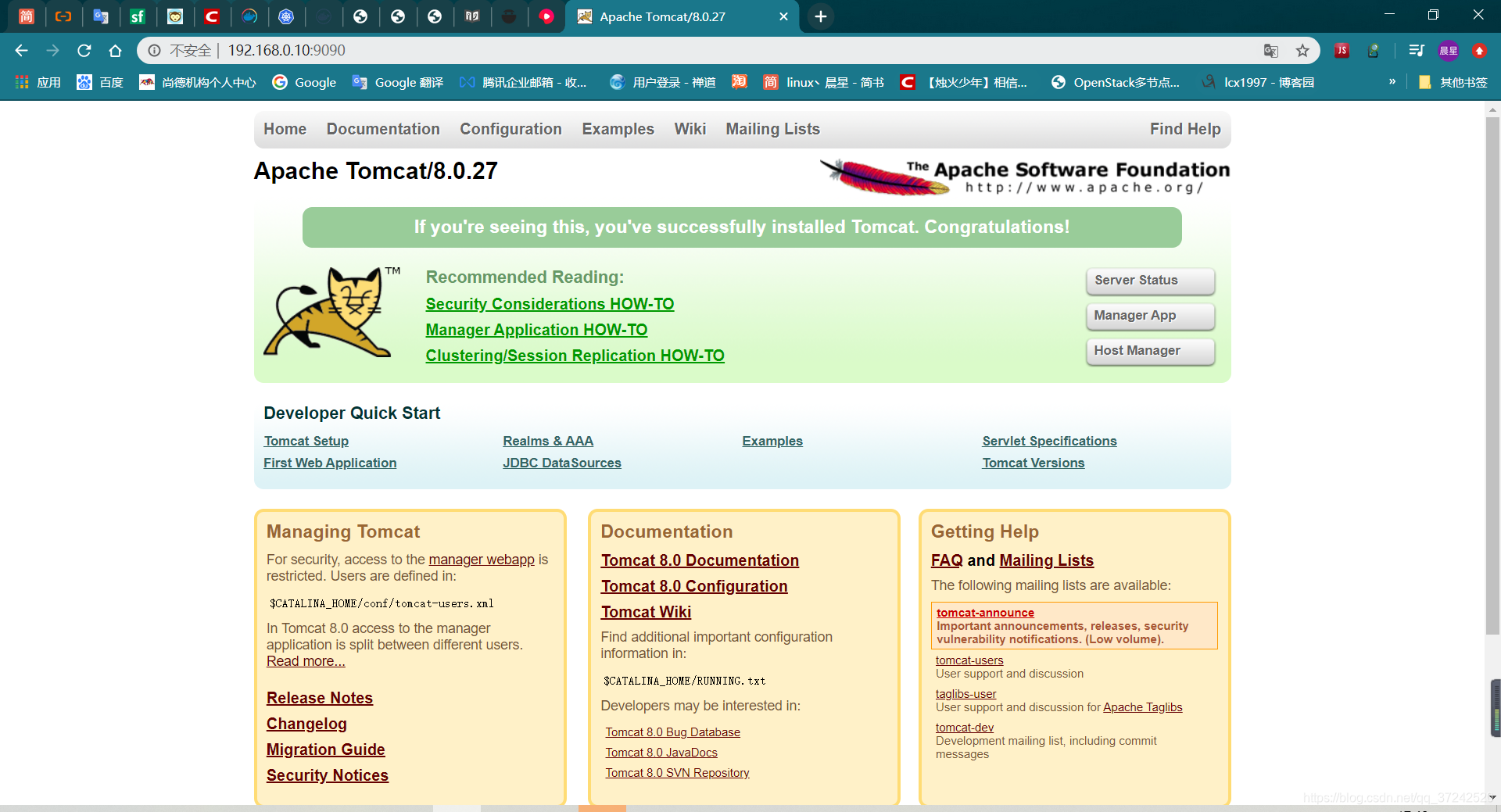
Task: Open Security Considerations HOW-TO
Action: coord(550,304)
